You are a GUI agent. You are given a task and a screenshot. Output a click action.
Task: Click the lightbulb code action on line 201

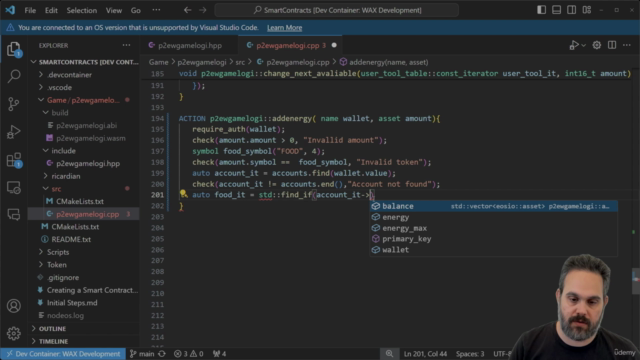(x=184, y=194)
